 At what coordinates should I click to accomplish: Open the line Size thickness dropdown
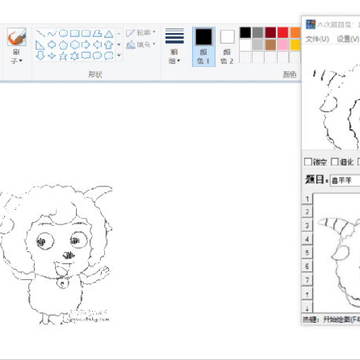click(175, 46)
